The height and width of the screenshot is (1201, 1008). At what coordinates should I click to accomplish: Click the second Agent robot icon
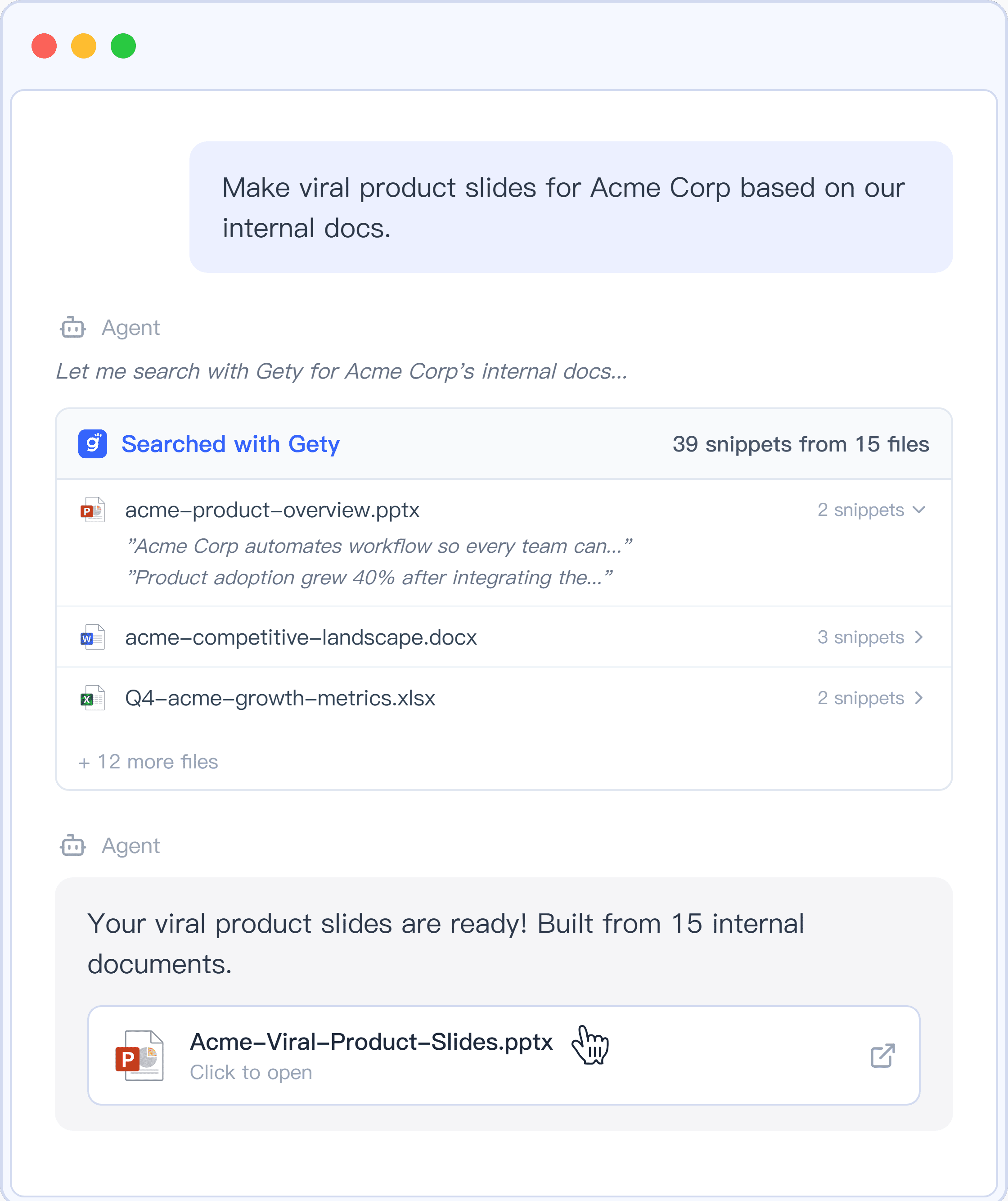coord(72,846)
